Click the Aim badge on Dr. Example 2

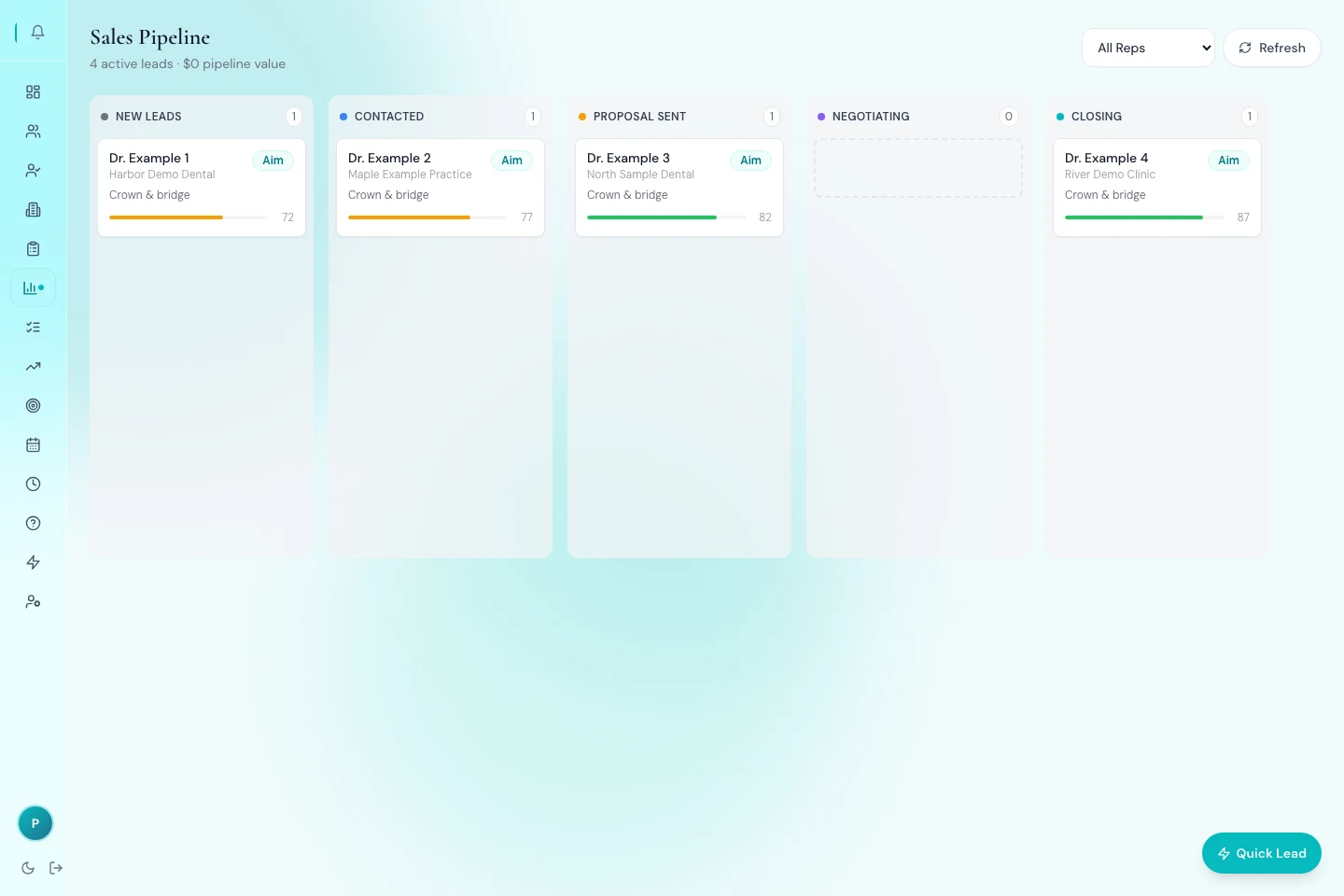point(511,161)
